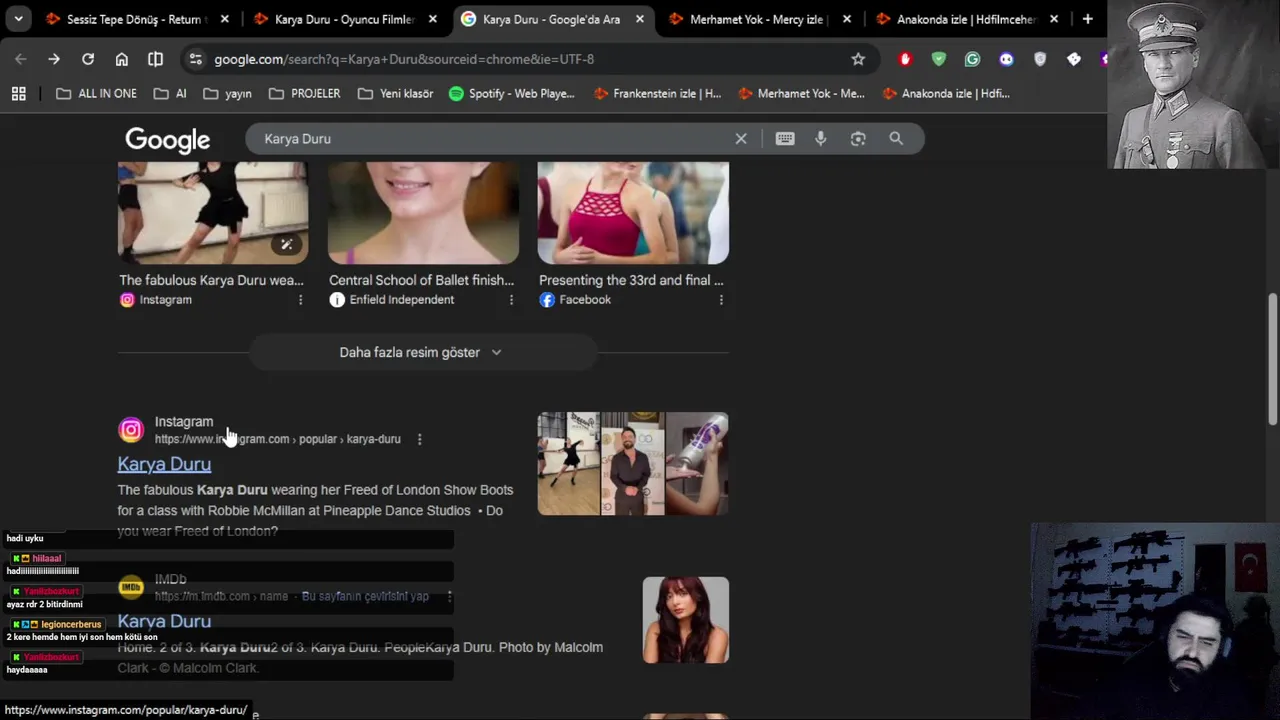Image resolution: width=1280 pixels, height=720 pixels.
Task: Open Anakonda izle bookmark in bookmarks bar
Action: pyautogui.click(x=946, y=93)
